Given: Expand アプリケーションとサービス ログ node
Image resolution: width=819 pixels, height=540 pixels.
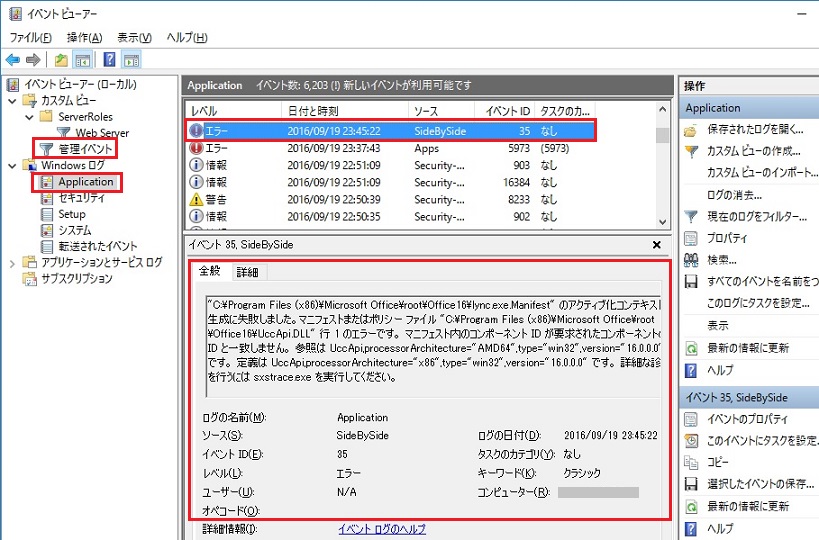Looking at the screenshot, I should coord(13,264).
